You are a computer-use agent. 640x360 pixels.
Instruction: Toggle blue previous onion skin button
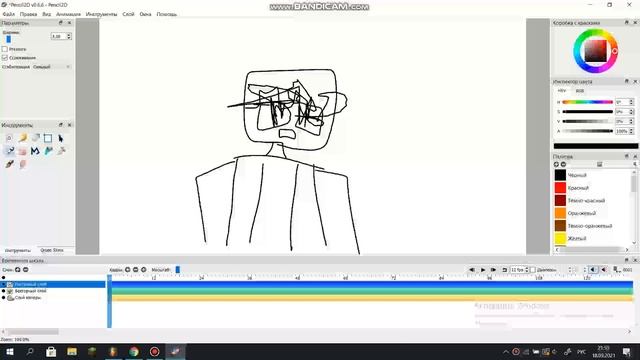click(593, 270)
